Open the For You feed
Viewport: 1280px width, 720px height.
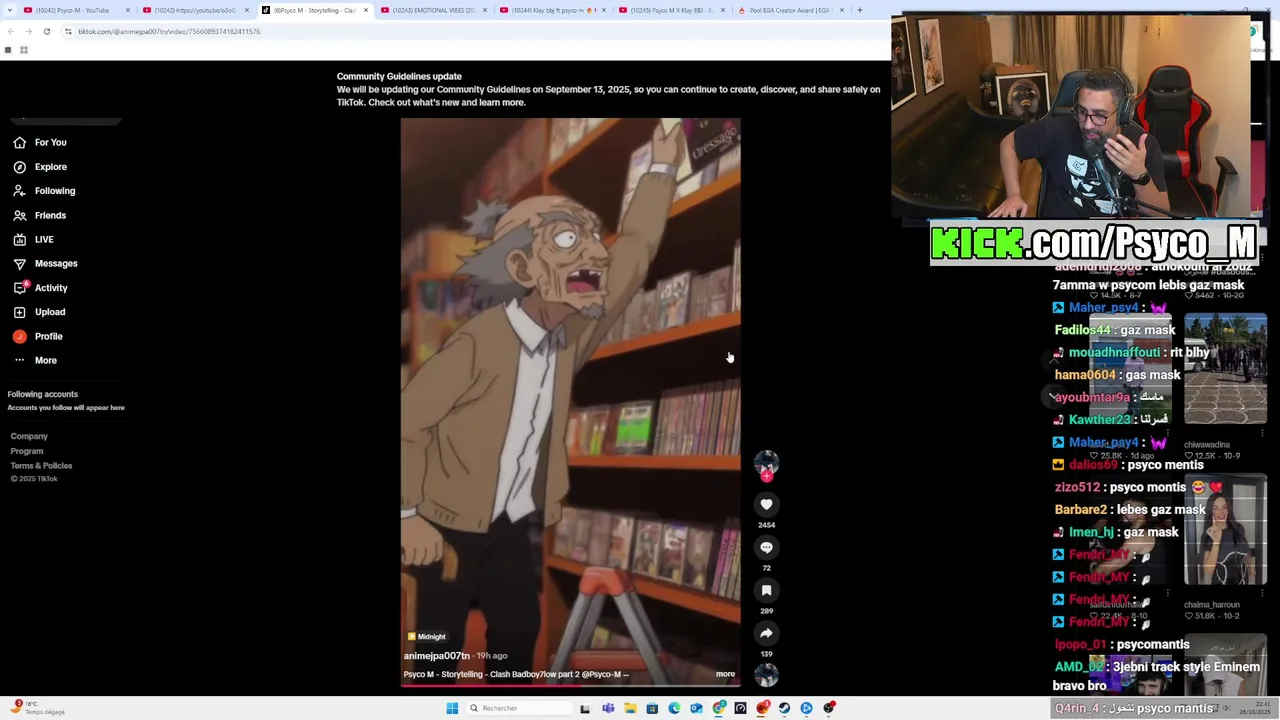tap(40, 142)
